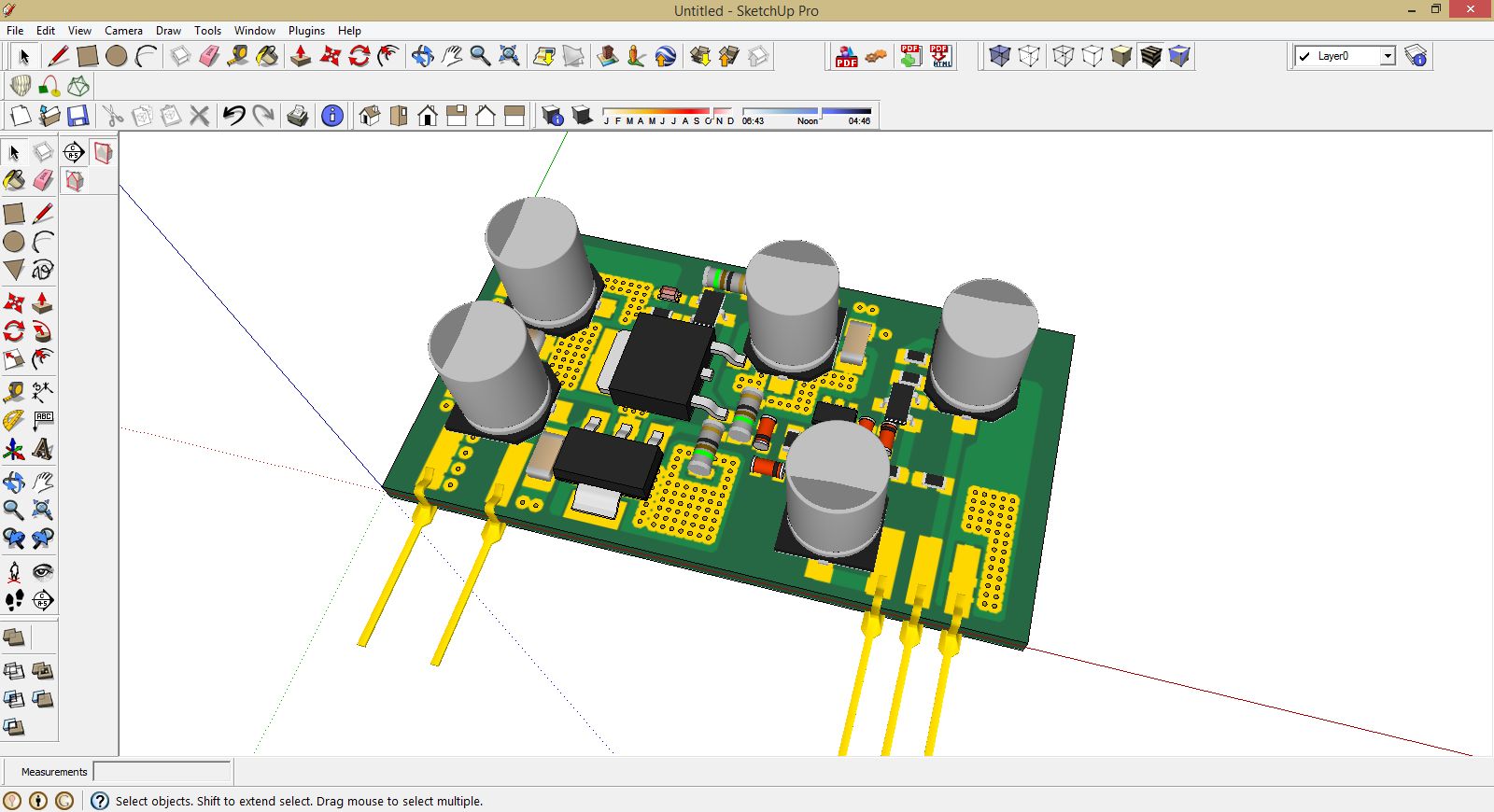
Task: Open the Camera menu
Action: point(123,31)
